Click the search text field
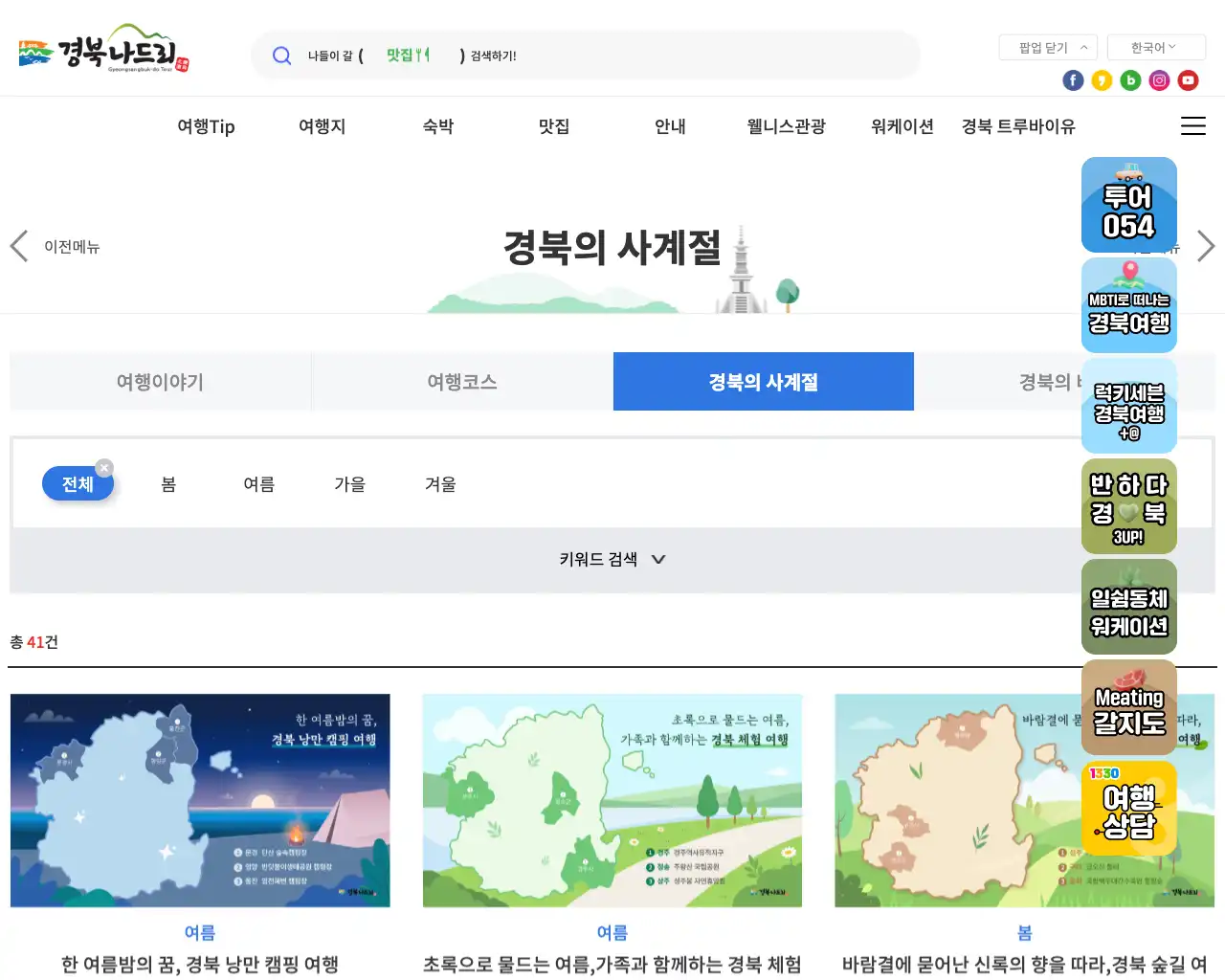Viewport: 1225px width, 980px height. [x=586, y=56]
